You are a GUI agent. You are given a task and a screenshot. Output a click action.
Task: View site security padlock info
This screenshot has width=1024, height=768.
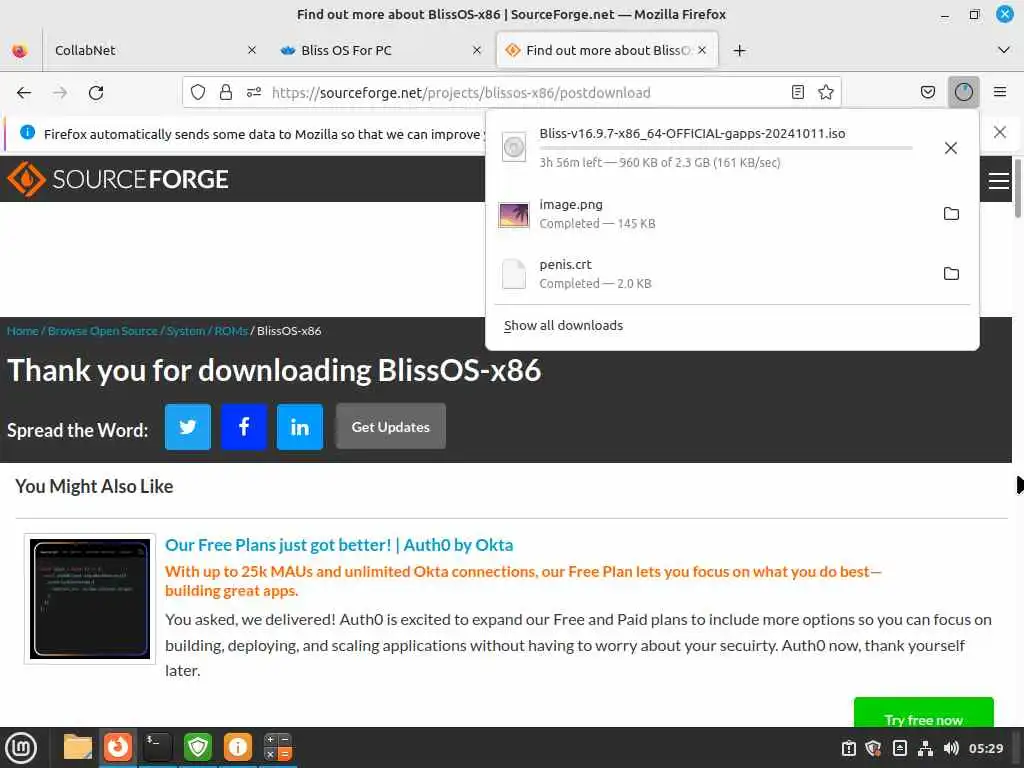click(226, 92)
